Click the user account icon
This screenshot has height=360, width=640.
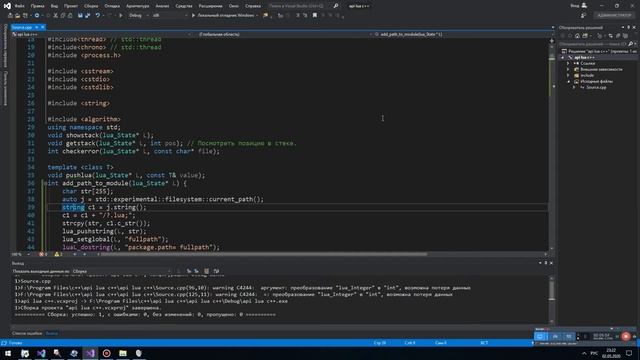coord(584,6)
